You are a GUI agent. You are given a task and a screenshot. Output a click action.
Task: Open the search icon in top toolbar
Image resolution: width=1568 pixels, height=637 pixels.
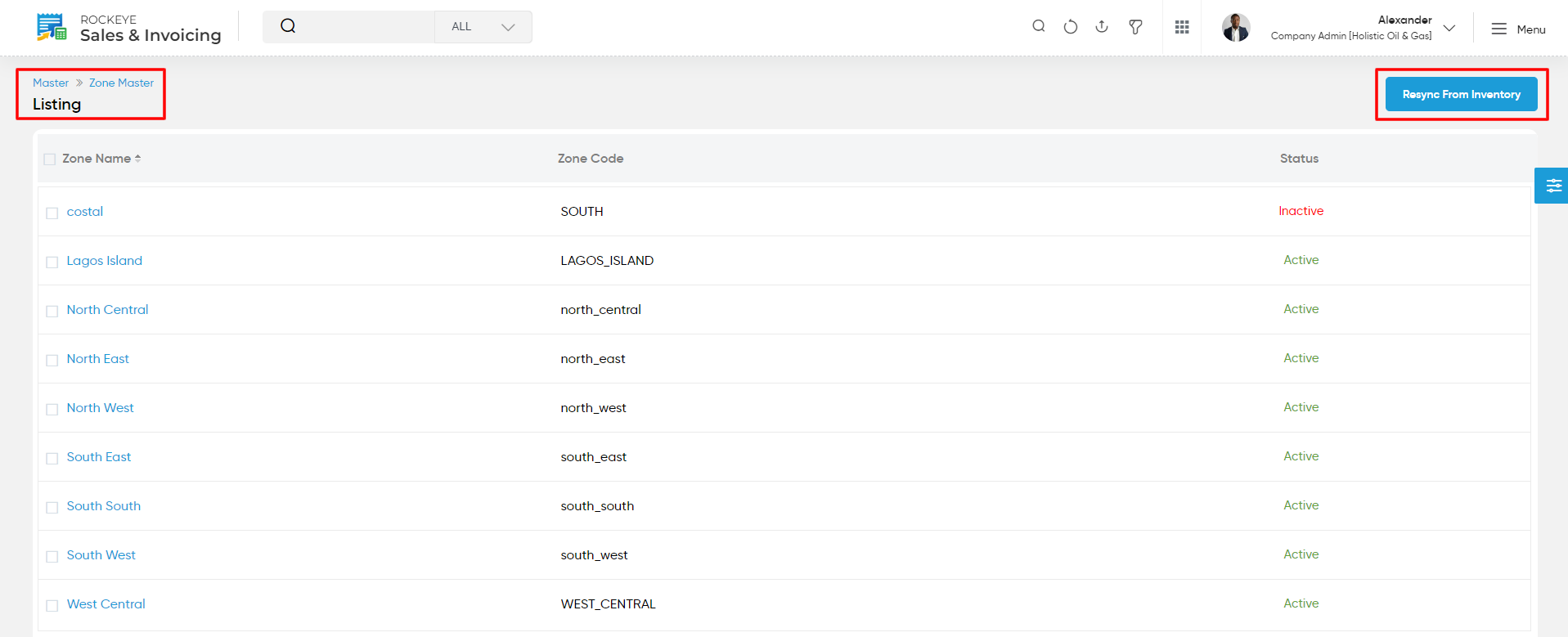tap(1039, 26)
